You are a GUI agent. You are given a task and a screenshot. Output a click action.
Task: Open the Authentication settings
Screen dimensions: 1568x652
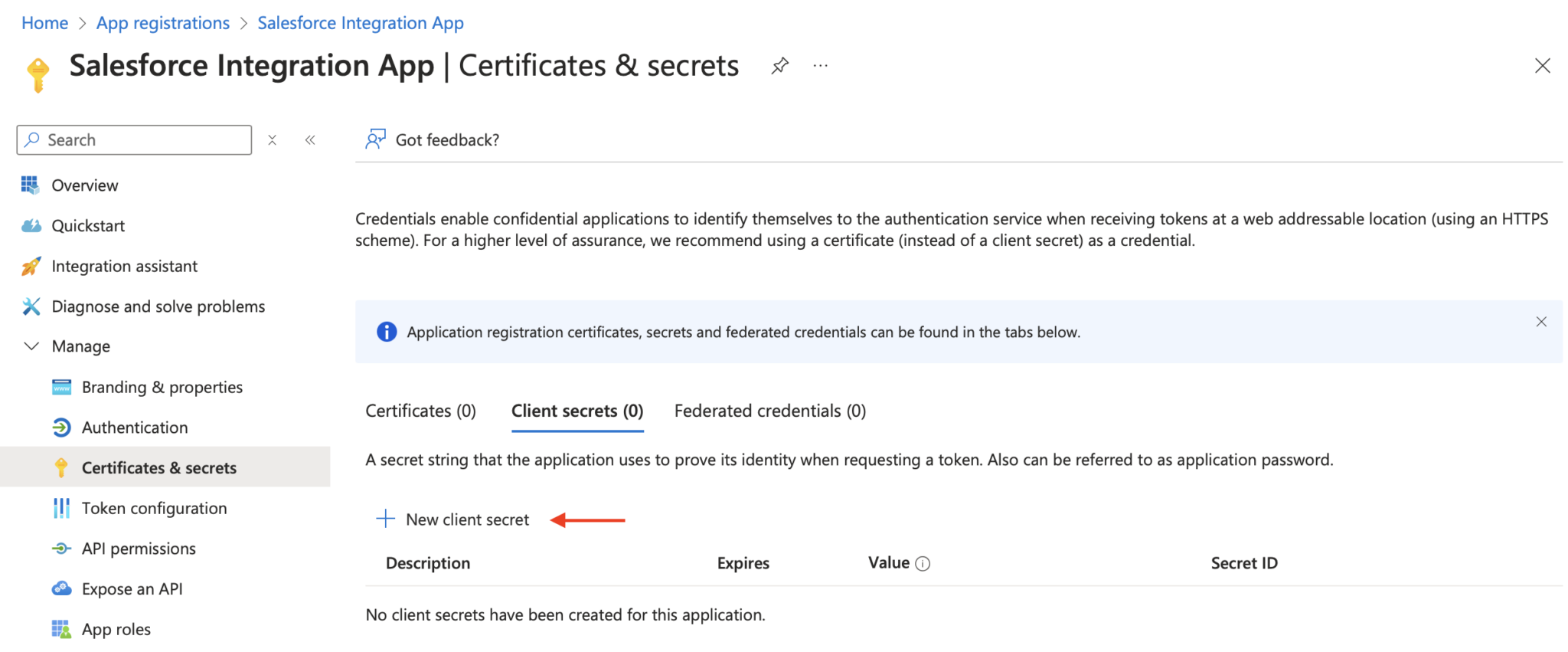[135, 428]
